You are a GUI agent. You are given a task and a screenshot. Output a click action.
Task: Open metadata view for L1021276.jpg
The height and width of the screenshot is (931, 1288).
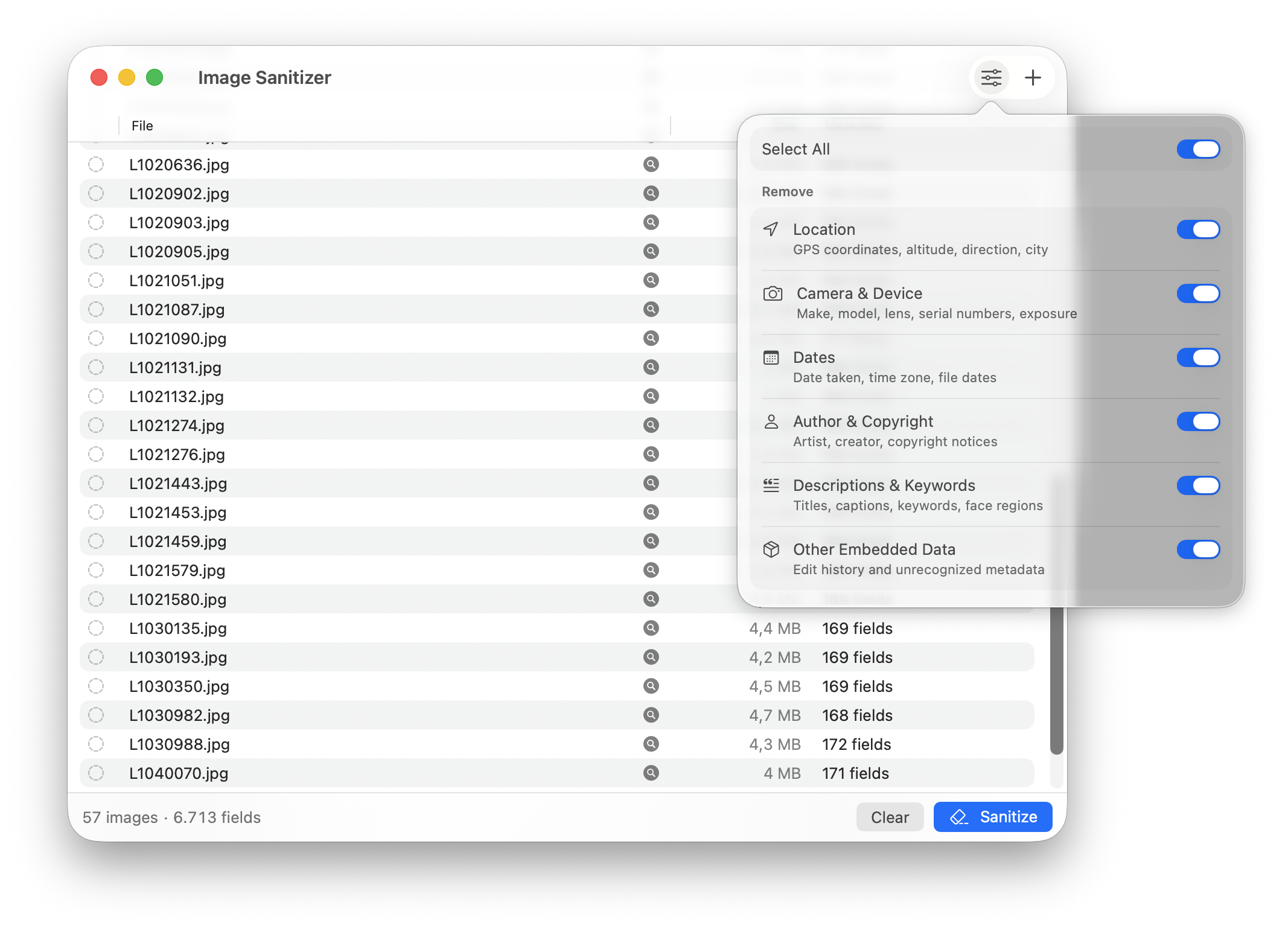pyautogui.click(x=651, y=454)
